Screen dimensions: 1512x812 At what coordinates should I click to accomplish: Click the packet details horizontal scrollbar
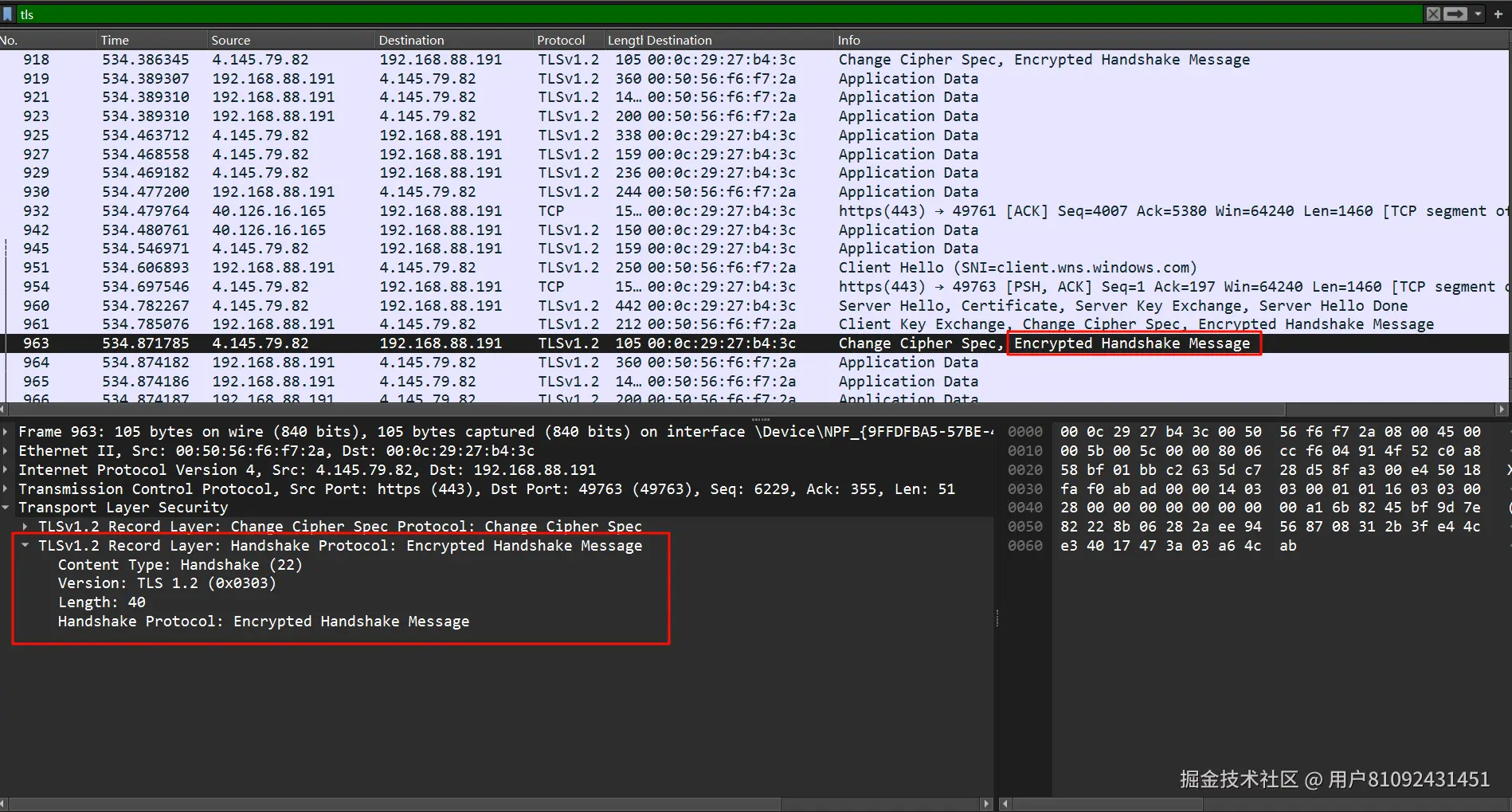(394, 804)
